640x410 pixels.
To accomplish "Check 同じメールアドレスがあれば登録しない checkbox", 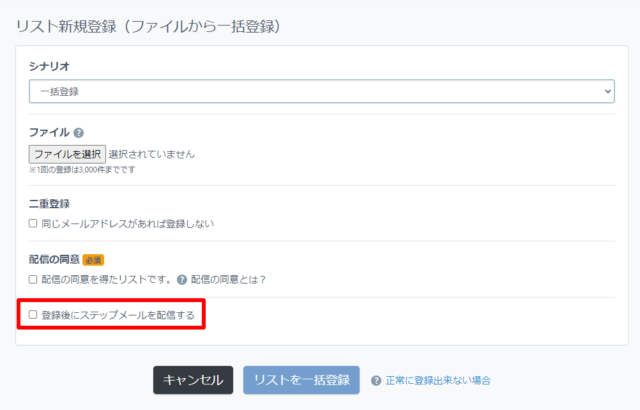I will coord(33,223).
